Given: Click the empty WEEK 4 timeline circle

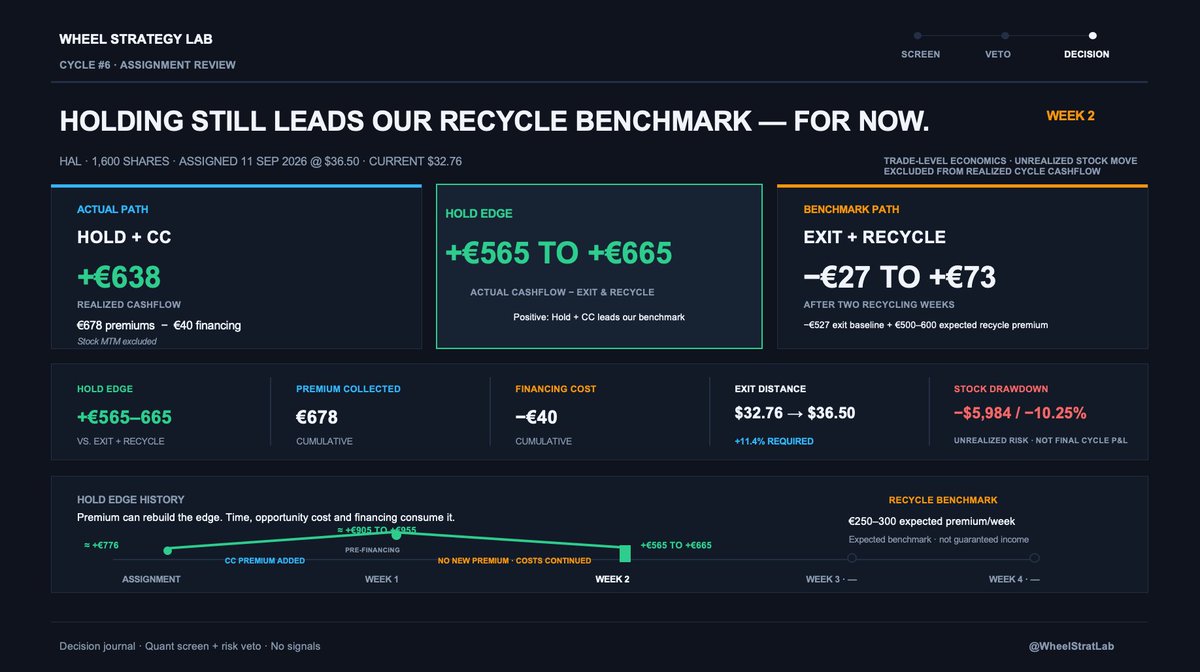Looking at the screenshot, I should point(1035,558).
